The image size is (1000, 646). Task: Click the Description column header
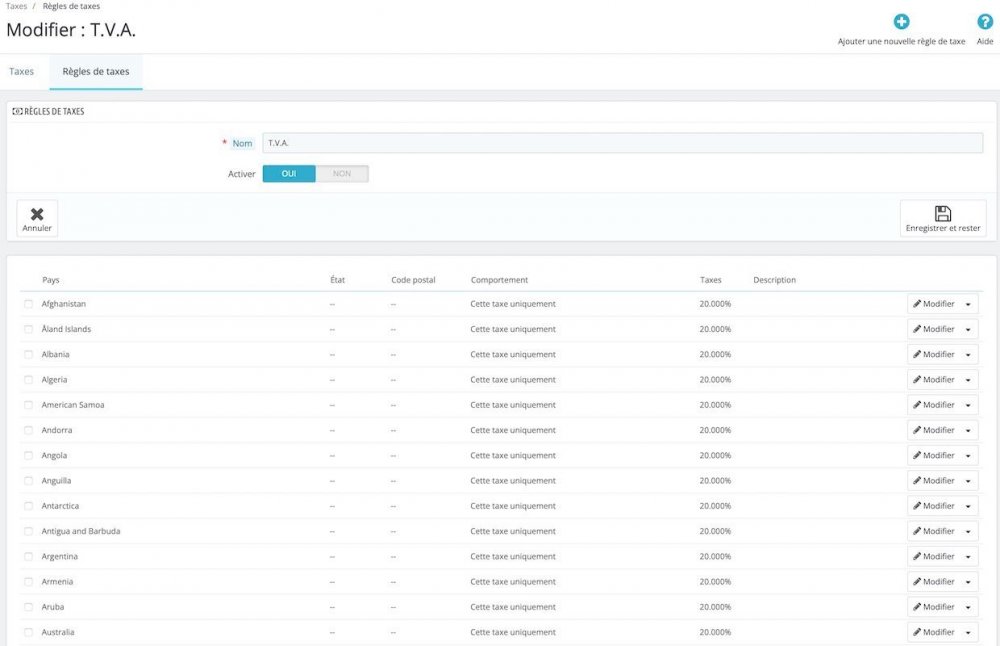774,280
